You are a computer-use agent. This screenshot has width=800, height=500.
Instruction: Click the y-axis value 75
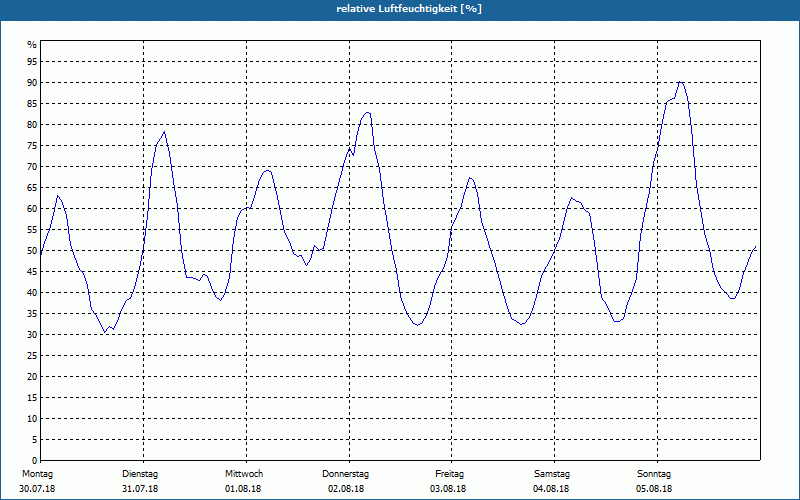click(x=32, y=146)
